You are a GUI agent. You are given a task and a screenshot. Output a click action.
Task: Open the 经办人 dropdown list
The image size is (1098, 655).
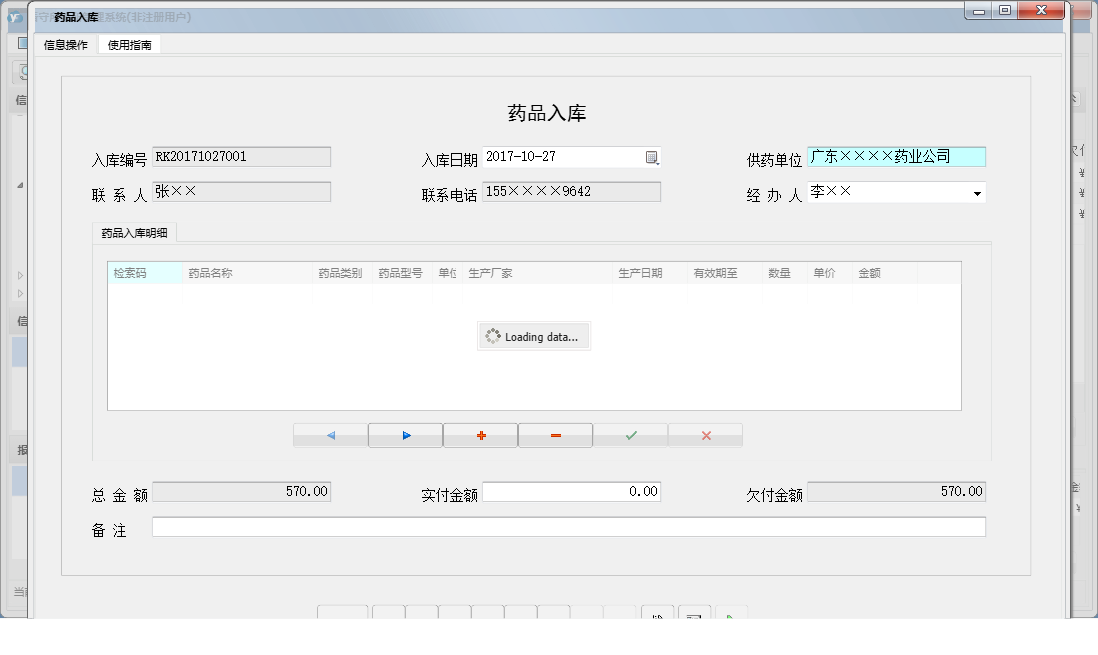coord(977,191)
